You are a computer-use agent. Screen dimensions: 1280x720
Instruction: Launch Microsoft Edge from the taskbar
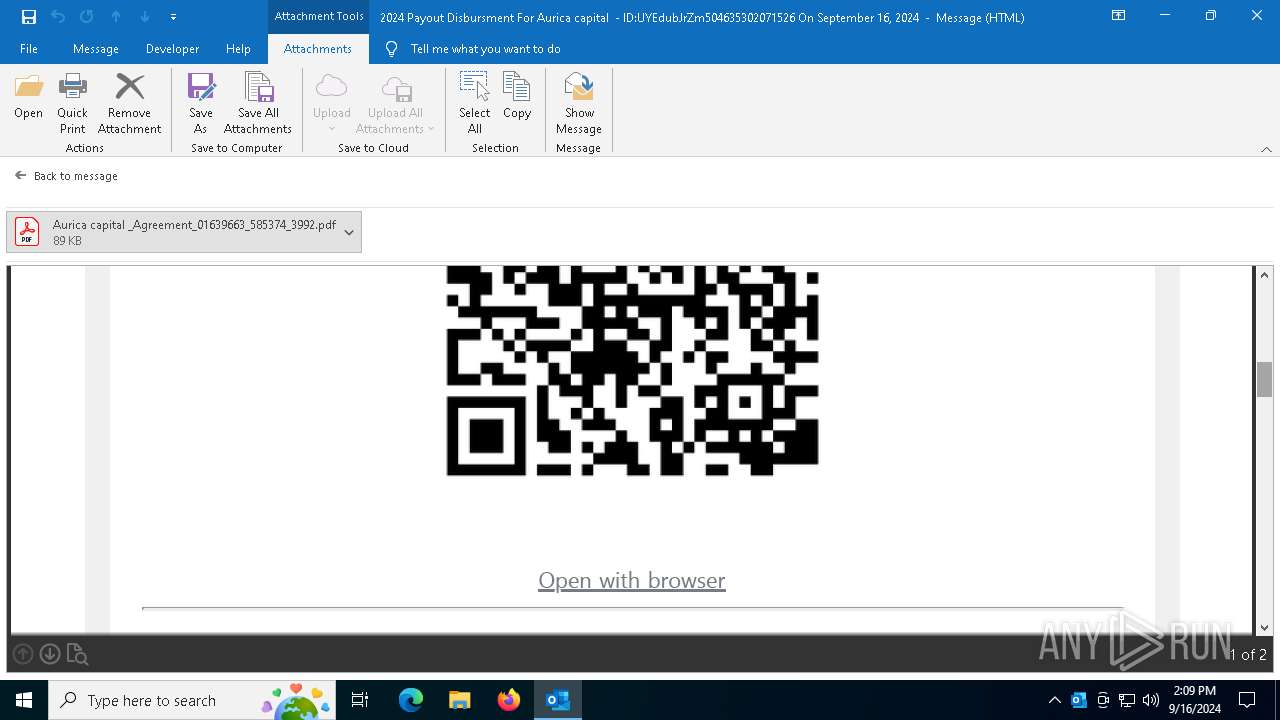tap(411, 700)
